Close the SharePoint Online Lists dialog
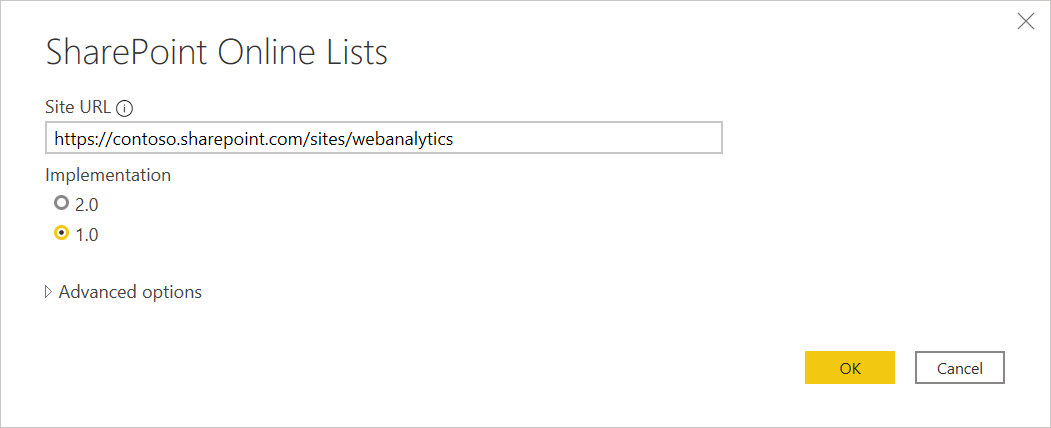Screen dimensions: 1051x428 pyautogui.click(x=1026, y=21)
